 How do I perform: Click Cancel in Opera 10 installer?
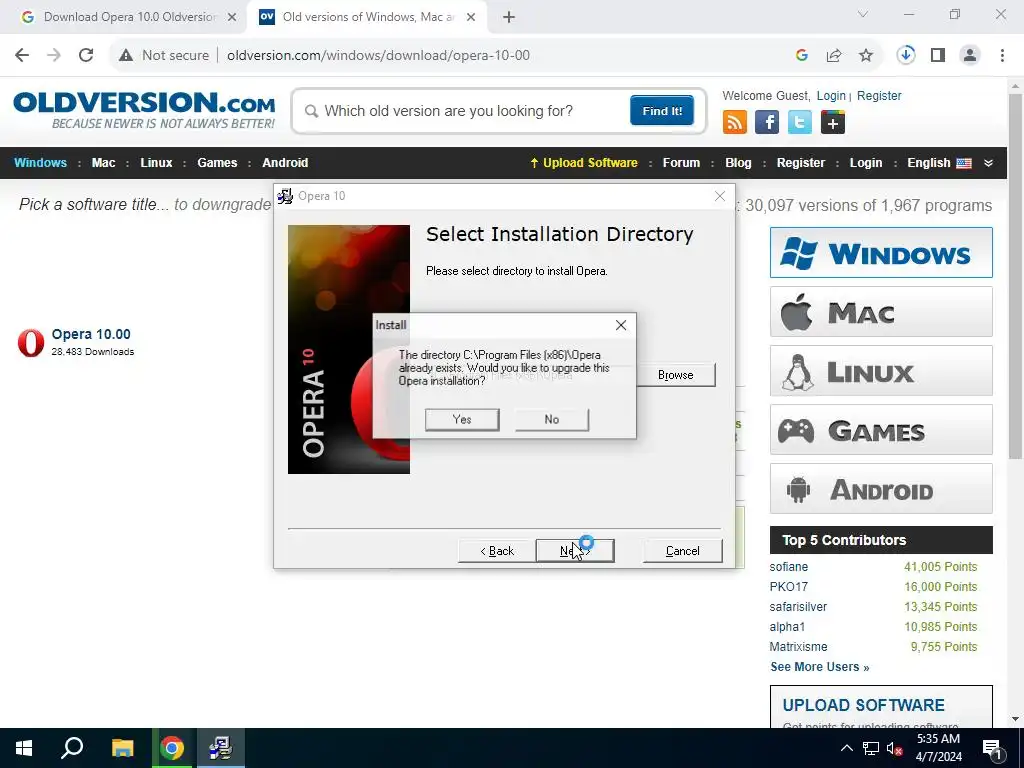(682, 551)
